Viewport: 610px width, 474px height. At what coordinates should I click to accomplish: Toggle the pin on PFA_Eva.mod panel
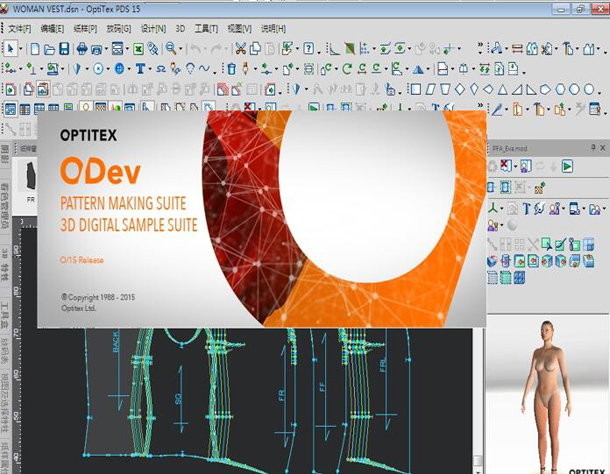coord(593,147)
